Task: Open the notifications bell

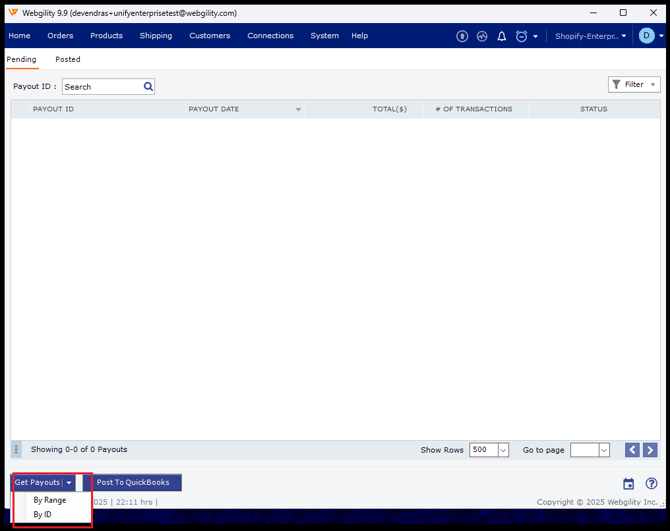Action: click(502, 36)
